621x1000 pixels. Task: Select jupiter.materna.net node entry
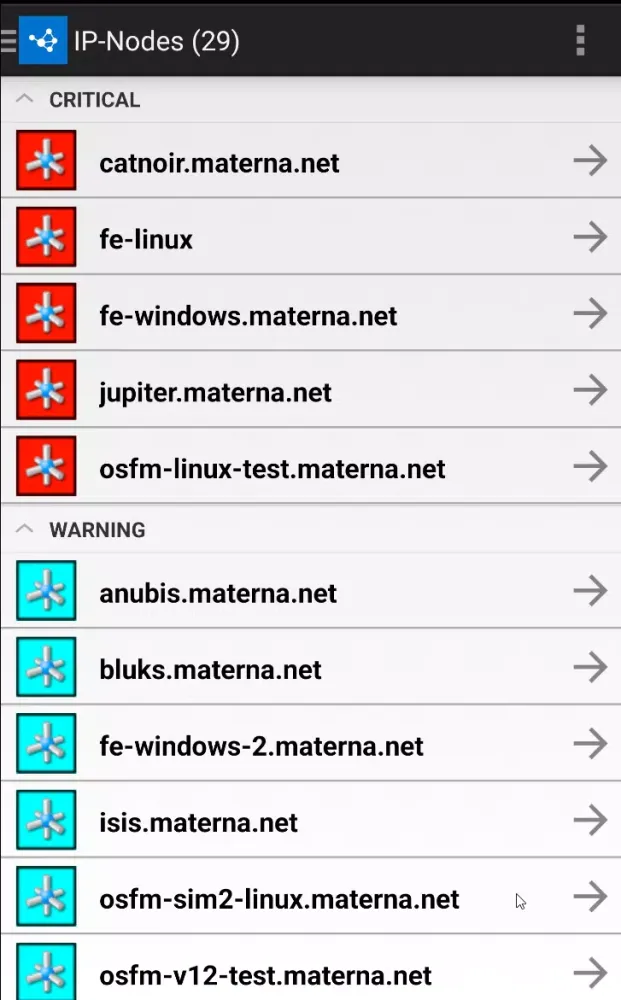click(x=215, y=392)
